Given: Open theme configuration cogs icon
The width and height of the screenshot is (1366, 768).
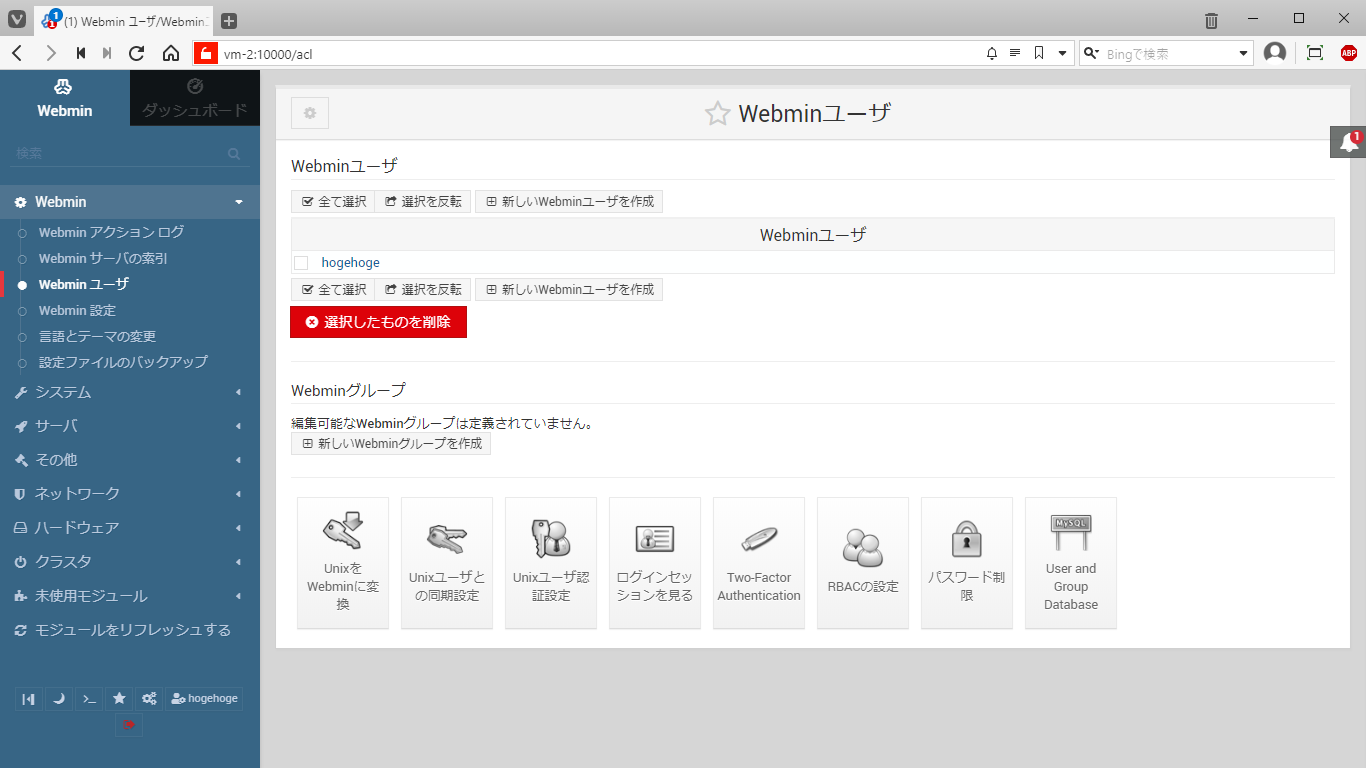Looking at the screenshot, I should [149, 698].
